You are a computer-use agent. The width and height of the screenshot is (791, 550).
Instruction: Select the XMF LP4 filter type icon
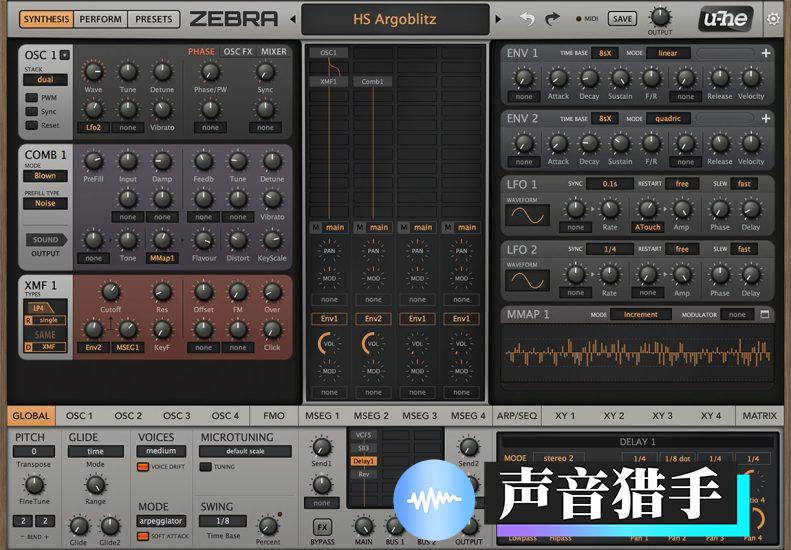(x=43, y=307)
